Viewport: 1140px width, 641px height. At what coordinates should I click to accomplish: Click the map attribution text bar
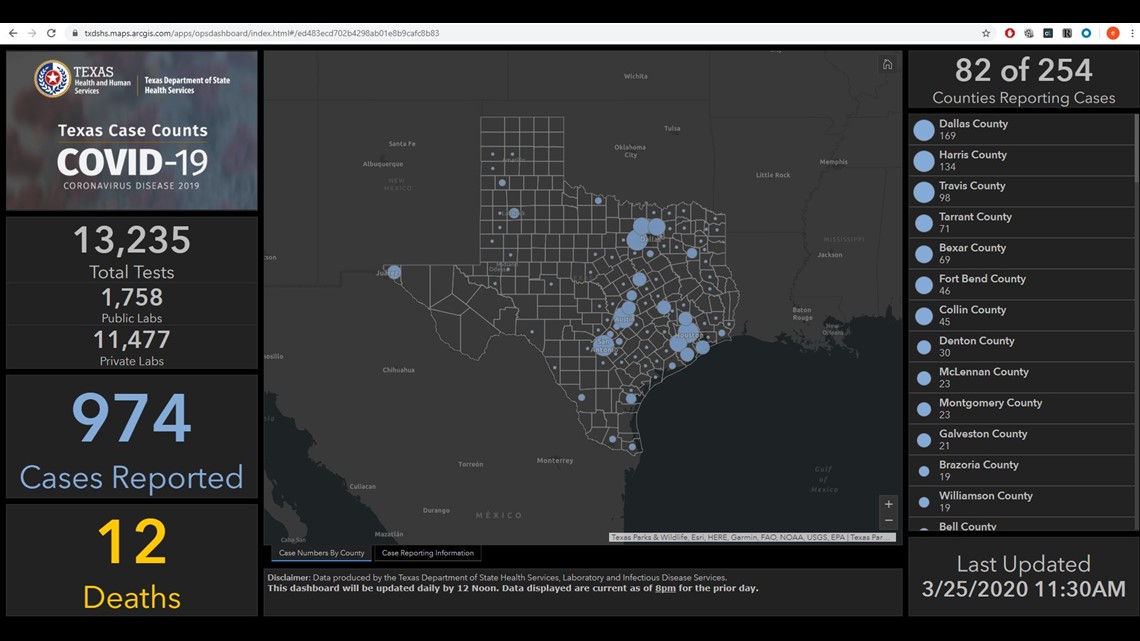(752, 538)
